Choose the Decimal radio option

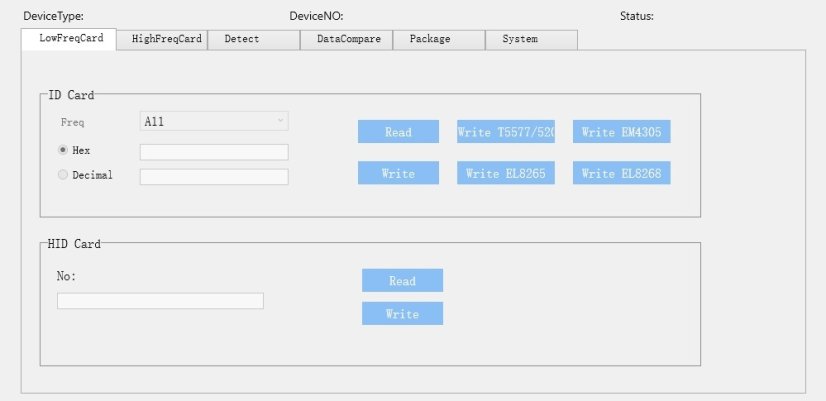point(64,175)
